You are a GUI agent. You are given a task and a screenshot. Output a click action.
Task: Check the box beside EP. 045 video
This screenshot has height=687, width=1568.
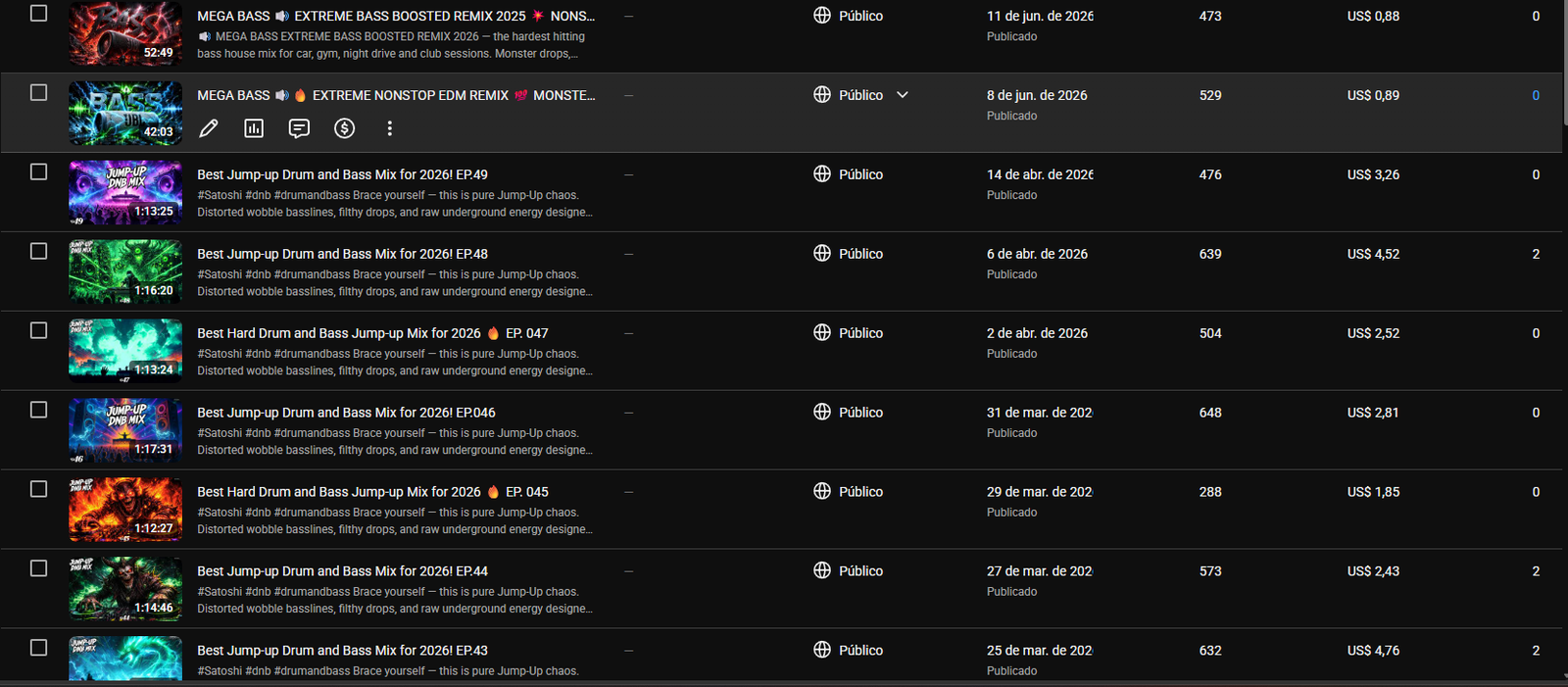[x=38, y=489]
